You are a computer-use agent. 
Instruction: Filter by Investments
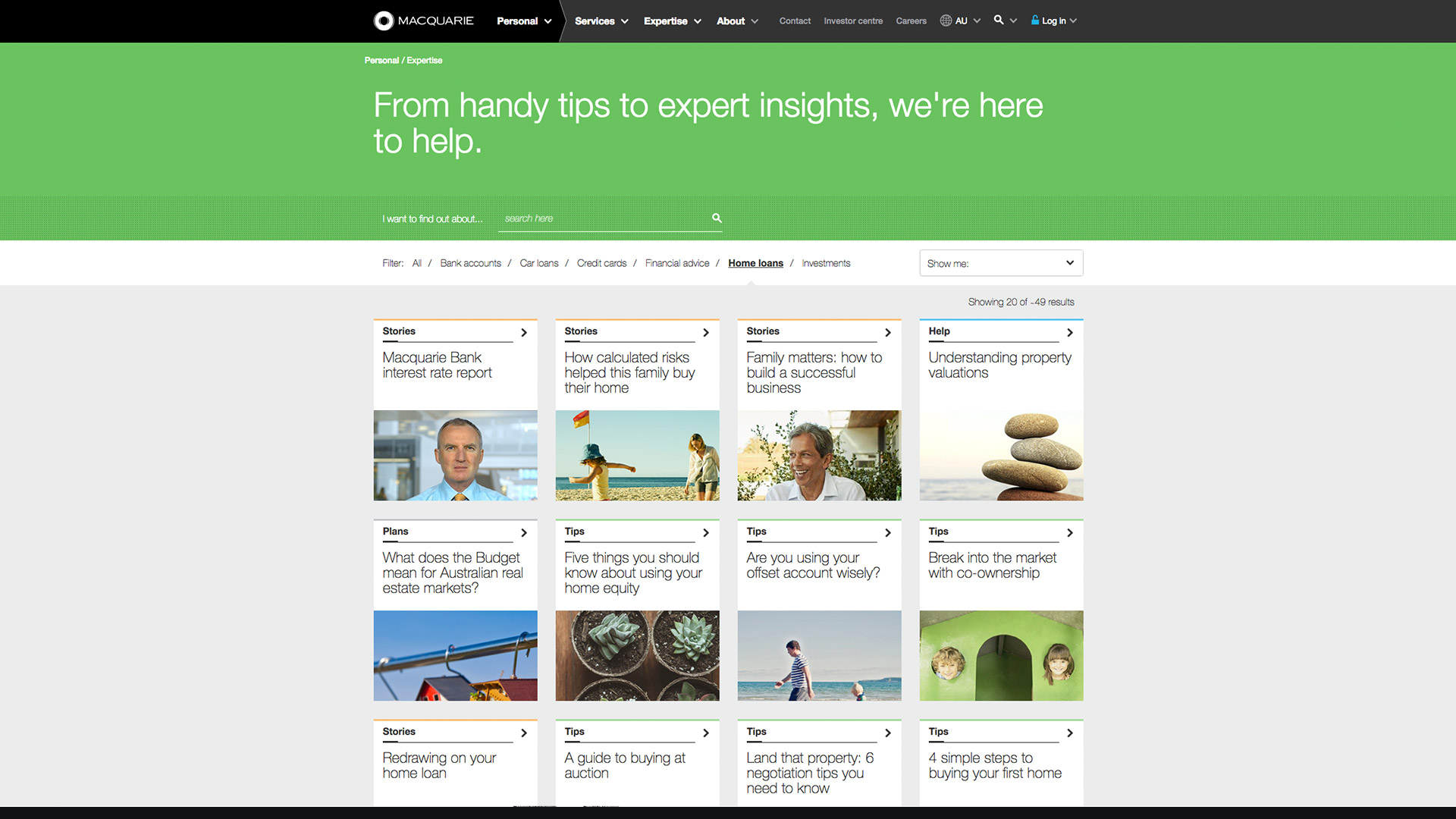click(826, 263)
